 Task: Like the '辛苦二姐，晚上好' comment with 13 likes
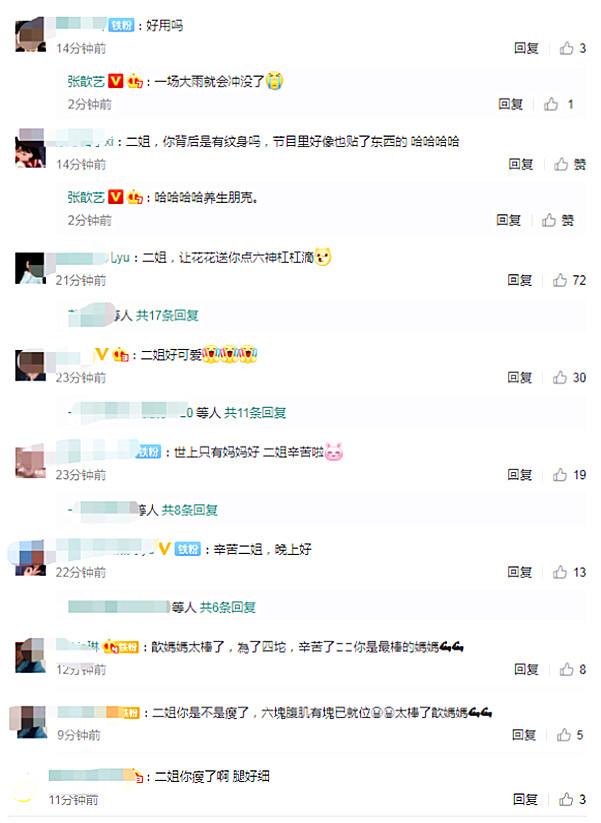pyautogui.click(x=570, y=572)
